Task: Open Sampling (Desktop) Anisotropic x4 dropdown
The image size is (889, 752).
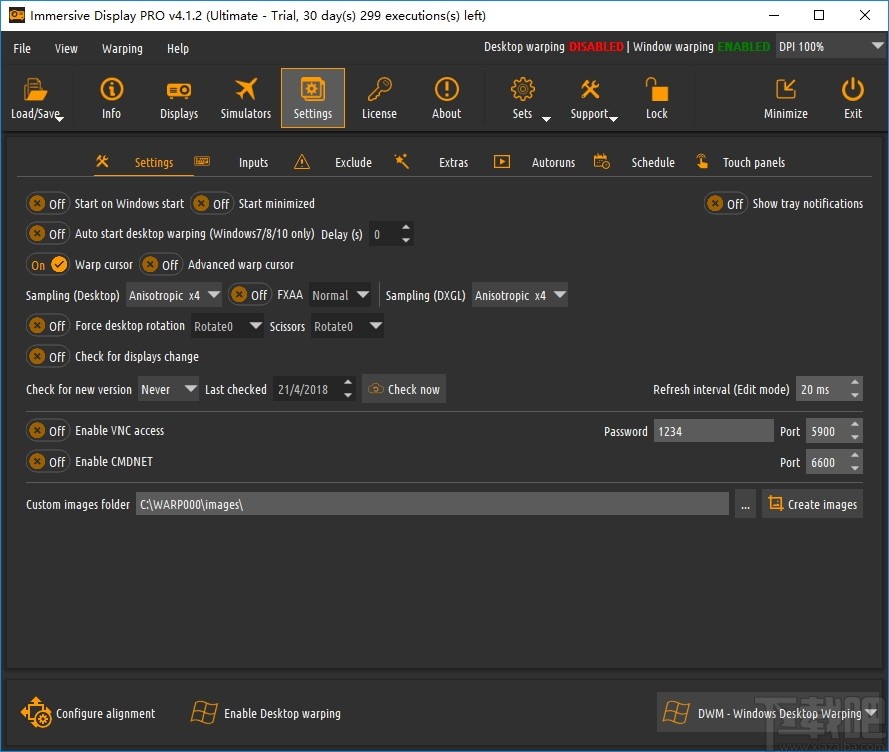Action: coord(173,295)
